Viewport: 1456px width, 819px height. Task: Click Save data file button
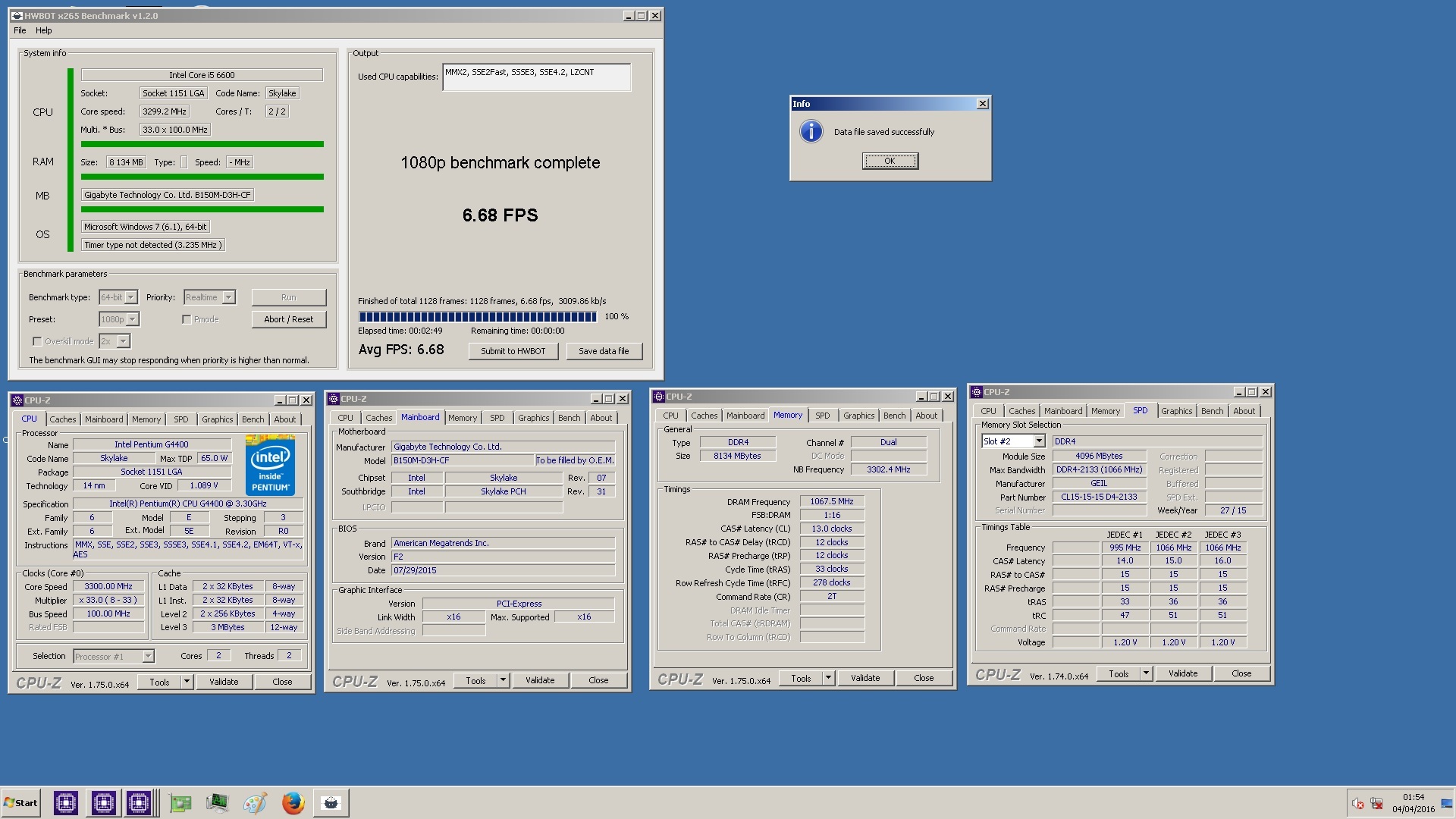604,351
